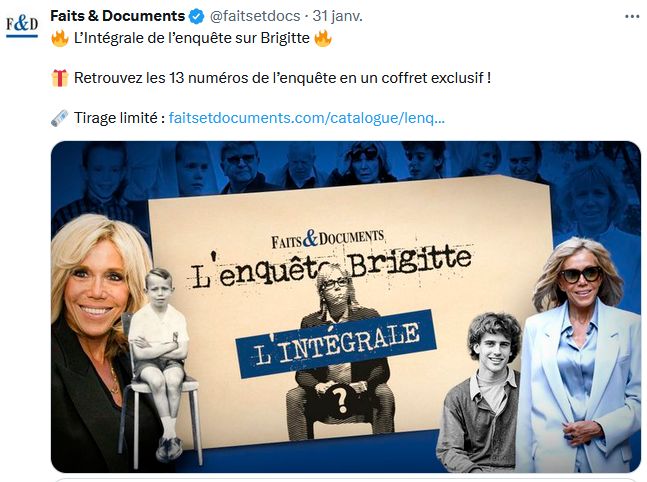Viewport: 647px width, 482px height.
Task: Click the woman wearing sunglasses in image
Action: (582, 355)
